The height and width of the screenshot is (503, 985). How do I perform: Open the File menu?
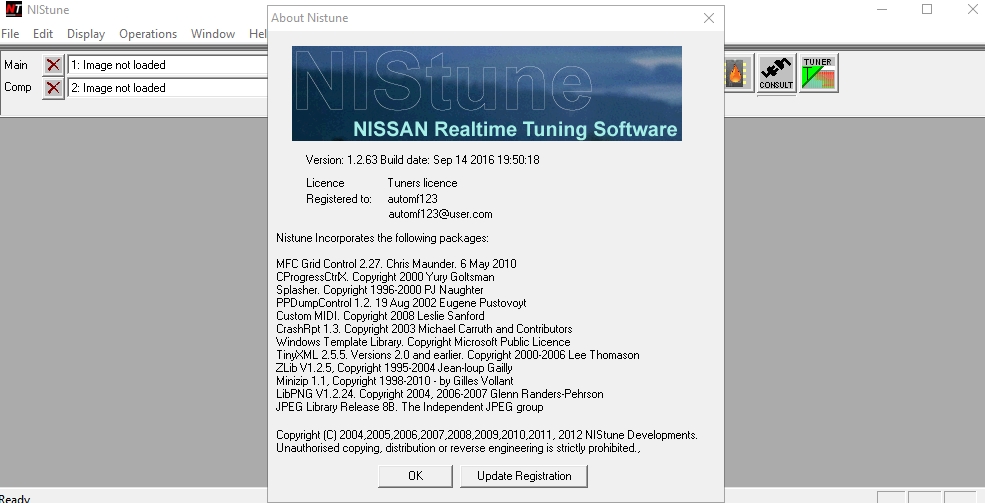(10, 34)
